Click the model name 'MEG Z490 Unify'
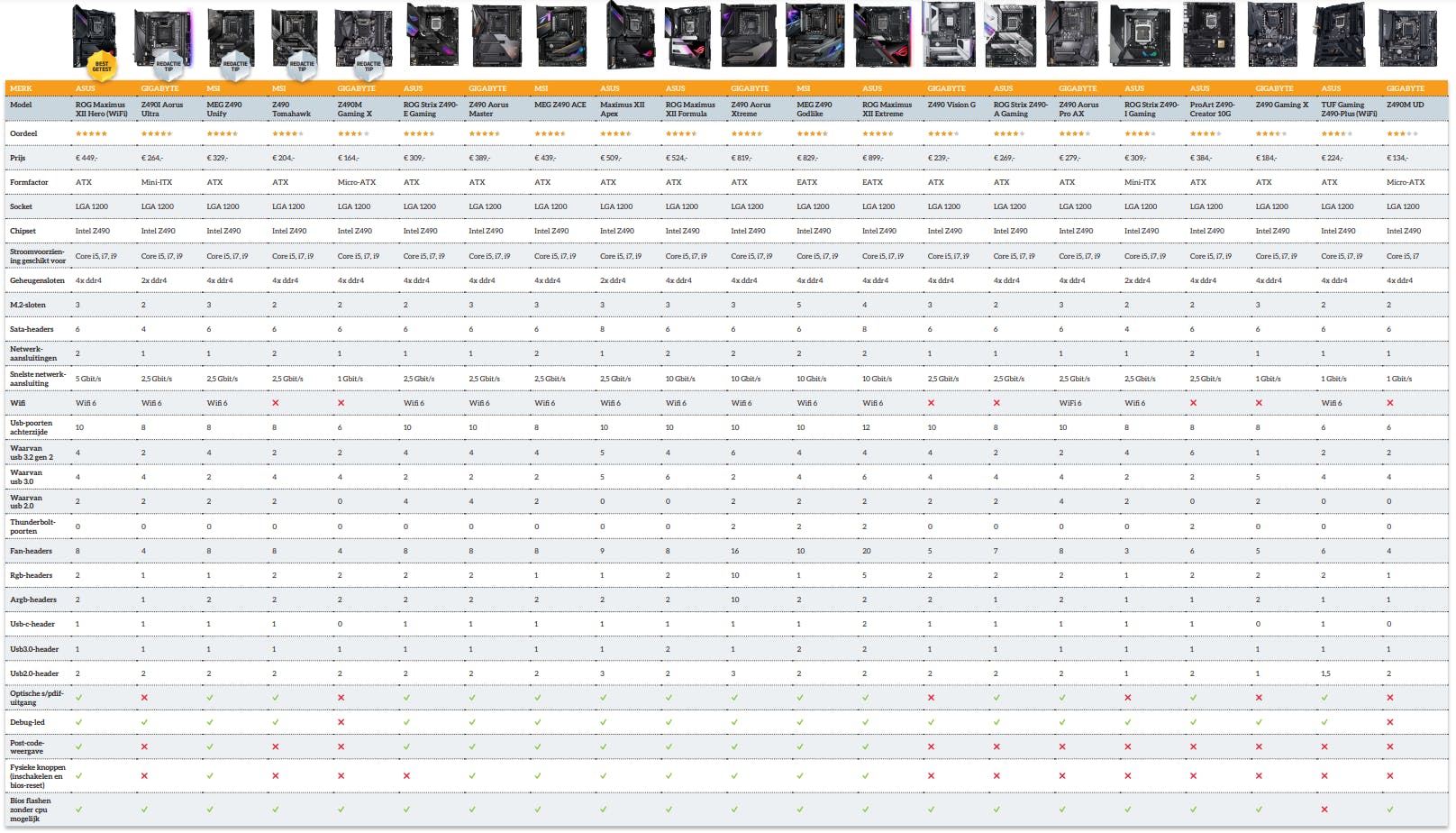 pyautogui.click(x=224, y=109)
